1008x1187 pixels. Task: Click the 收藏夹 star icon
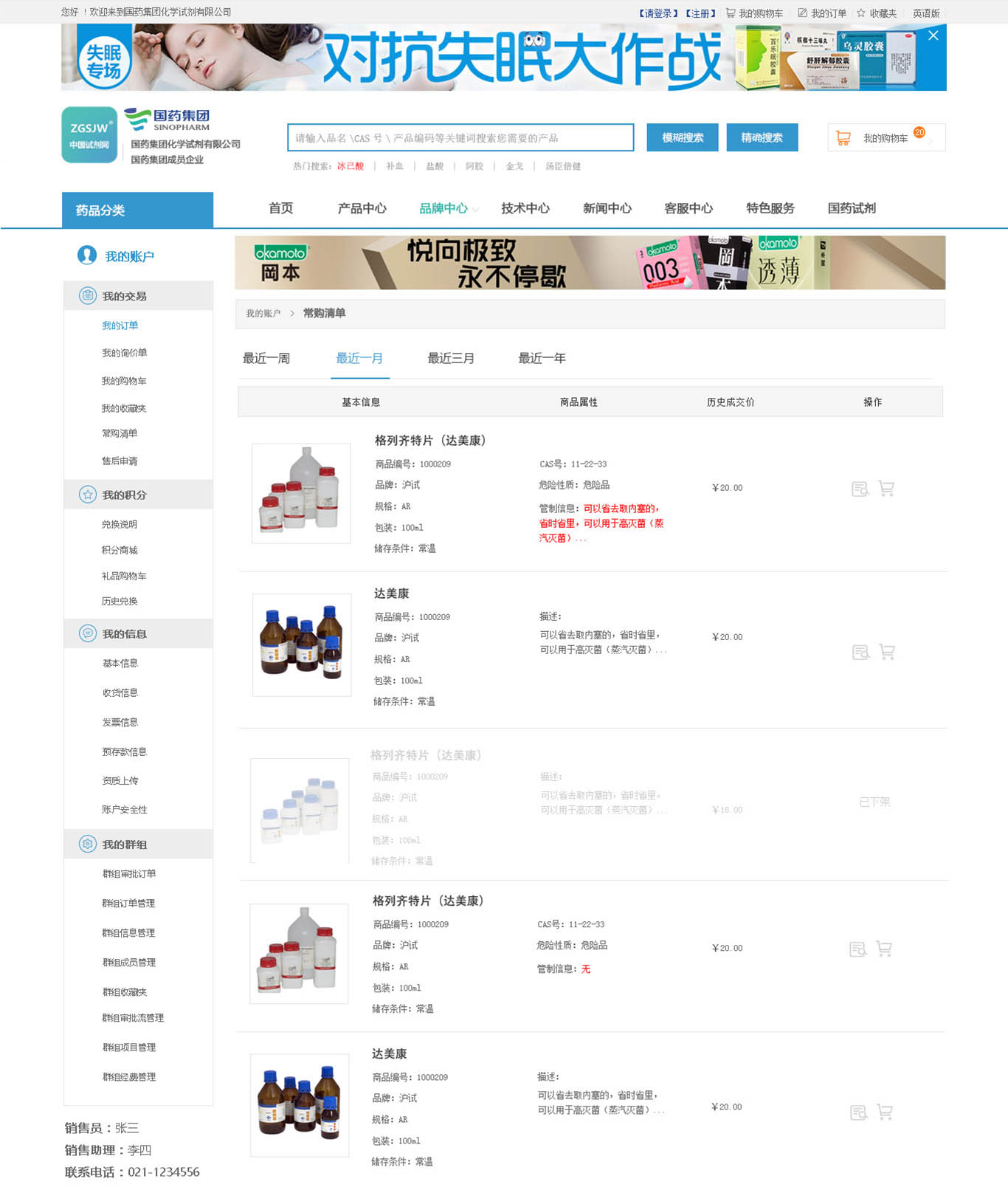(860, 13)
